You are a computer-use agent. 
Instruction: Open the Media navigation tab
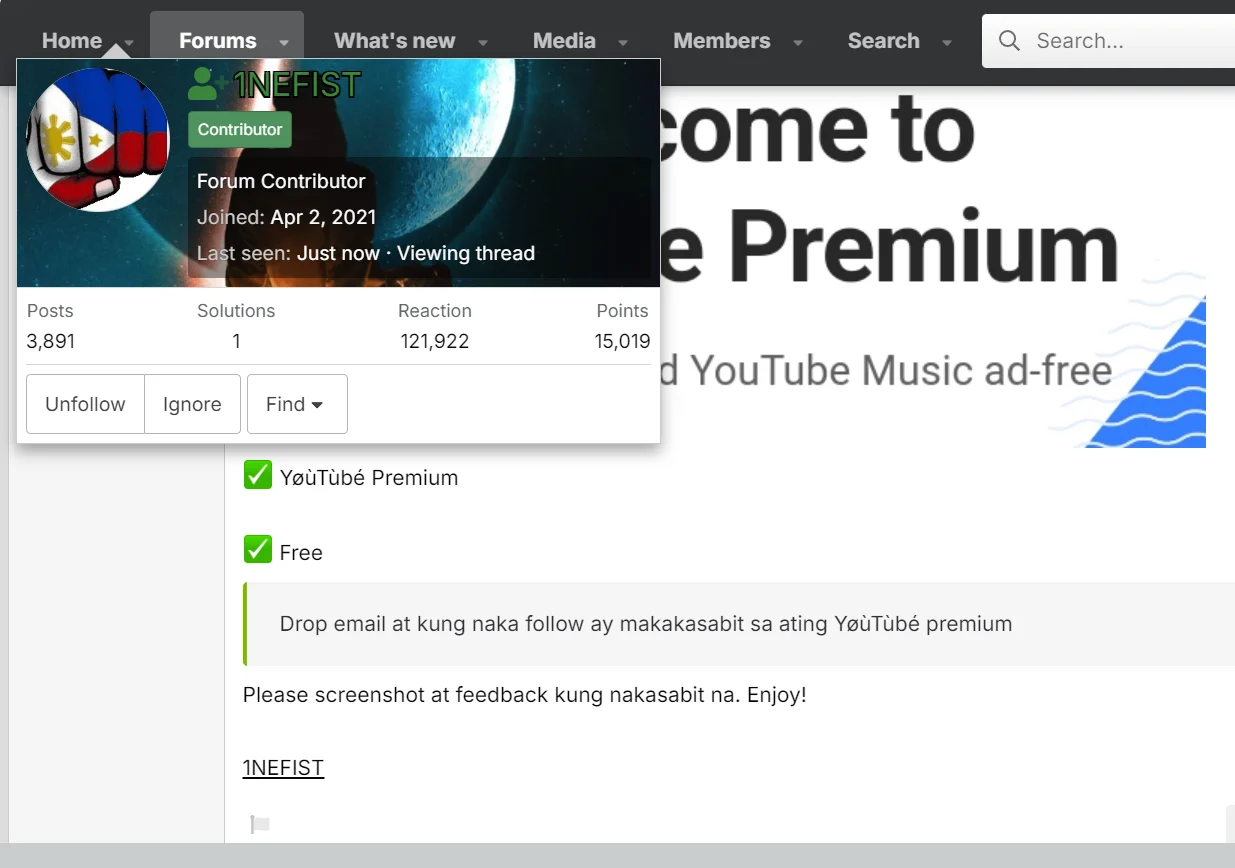(564, 41)
